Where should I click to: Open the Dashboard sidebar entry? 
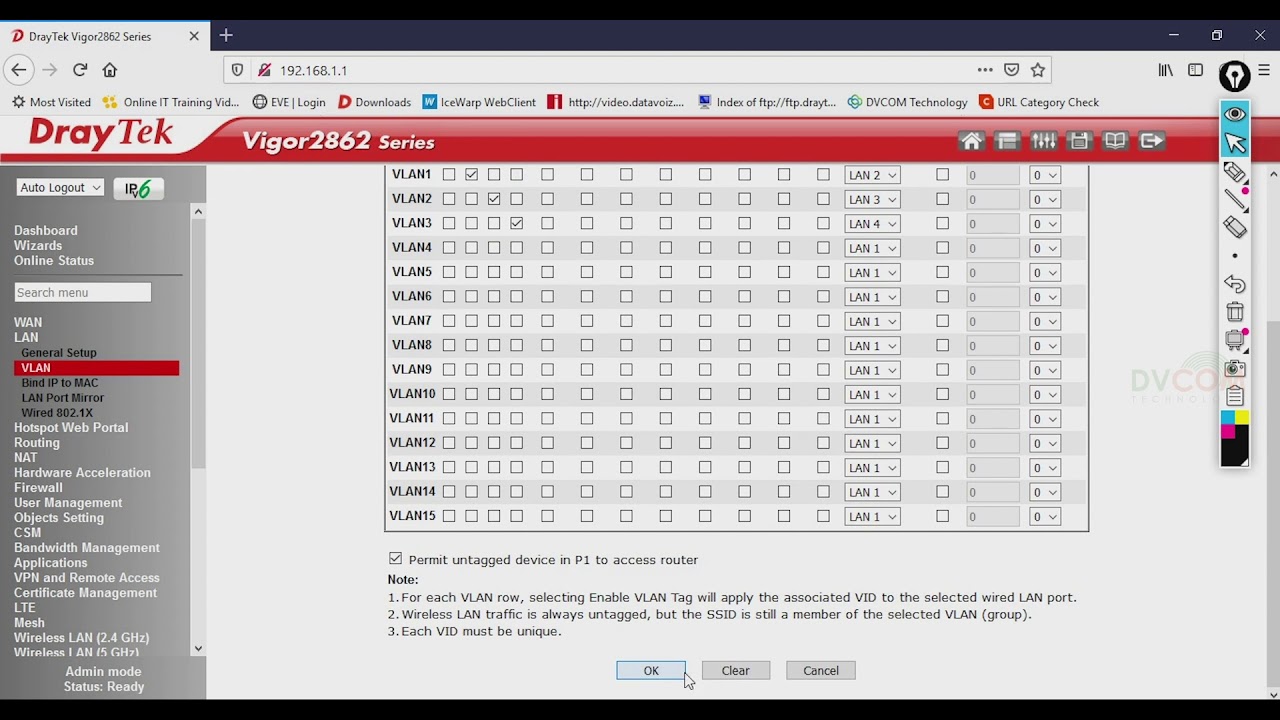click(46, 230)
